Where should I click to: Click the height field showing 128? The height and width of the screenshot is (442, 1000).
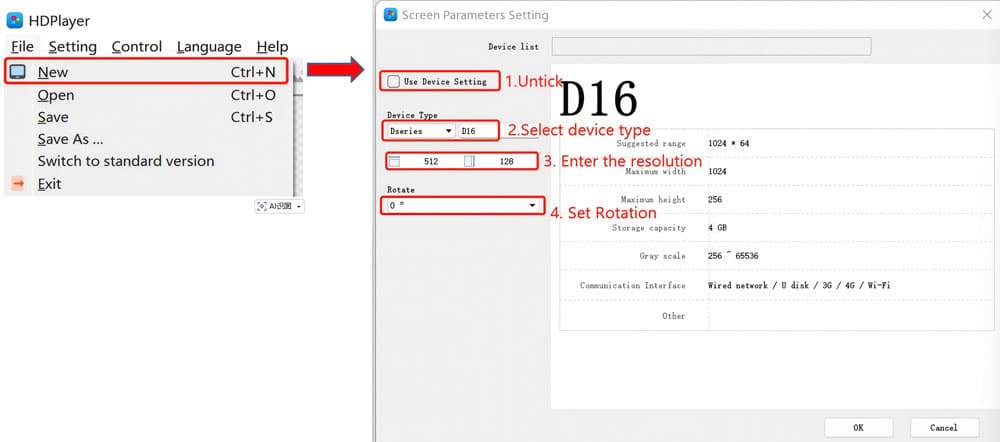[x=506, y=161]
